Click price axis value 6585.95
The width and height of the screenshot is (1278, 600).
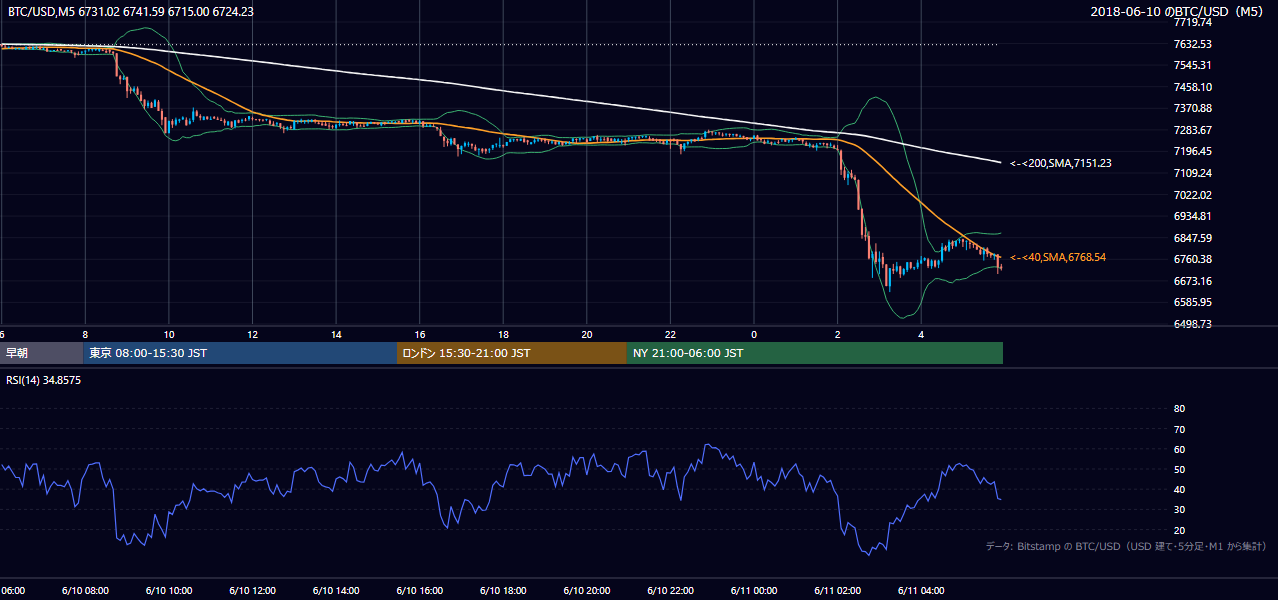(1193, 302)
